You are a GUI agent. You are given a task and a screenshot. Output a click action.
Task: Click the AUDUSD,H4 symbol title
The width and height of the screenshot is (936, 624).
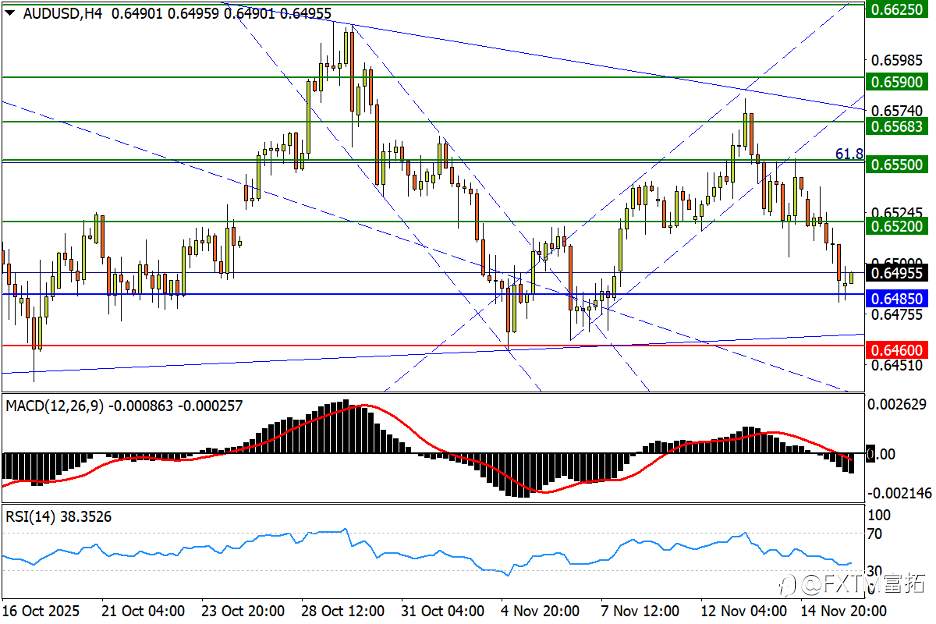63,13
